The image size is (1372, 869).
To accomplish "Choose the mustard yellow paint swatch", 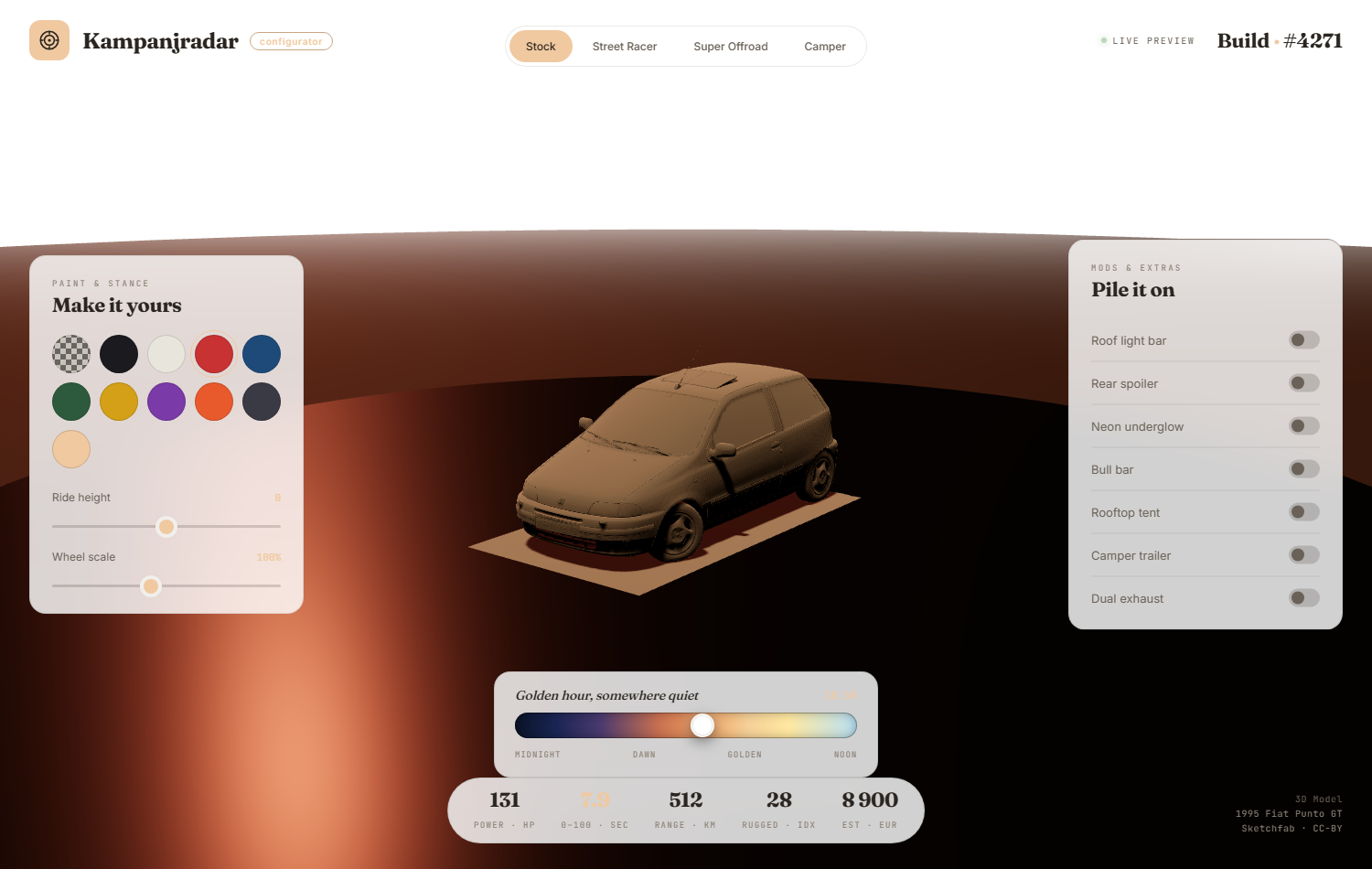I will (x=119, y=402).
